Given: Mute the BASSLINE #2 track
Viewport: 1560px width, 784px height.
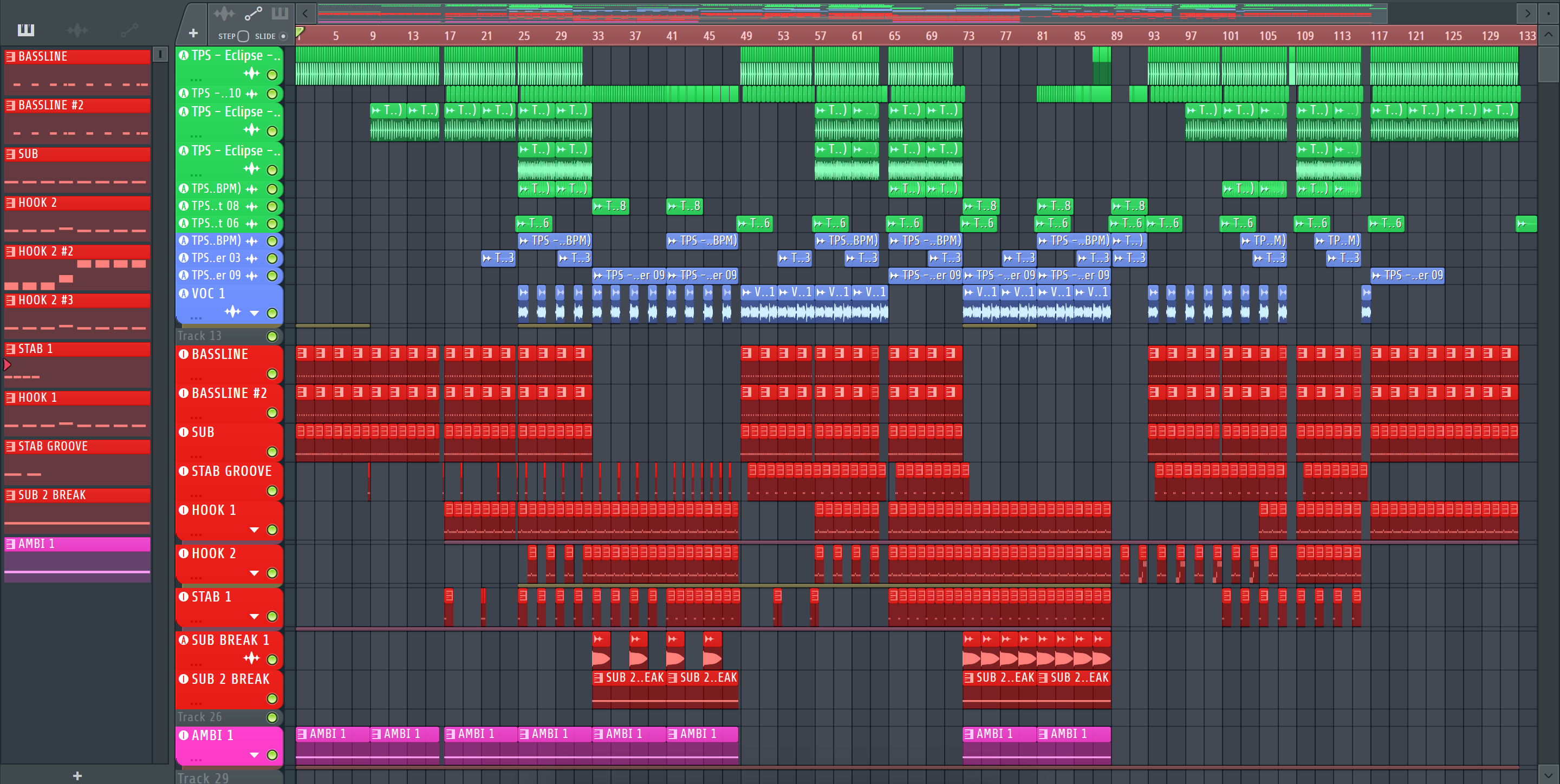Looking at the screenshot, I should [x=272, y=413].
